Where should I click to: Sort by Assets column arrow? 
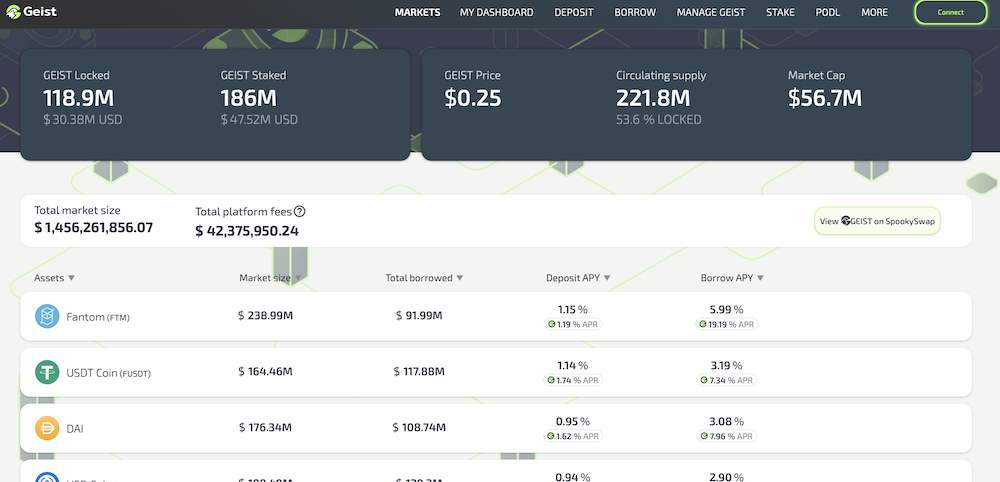pos(71,278)
